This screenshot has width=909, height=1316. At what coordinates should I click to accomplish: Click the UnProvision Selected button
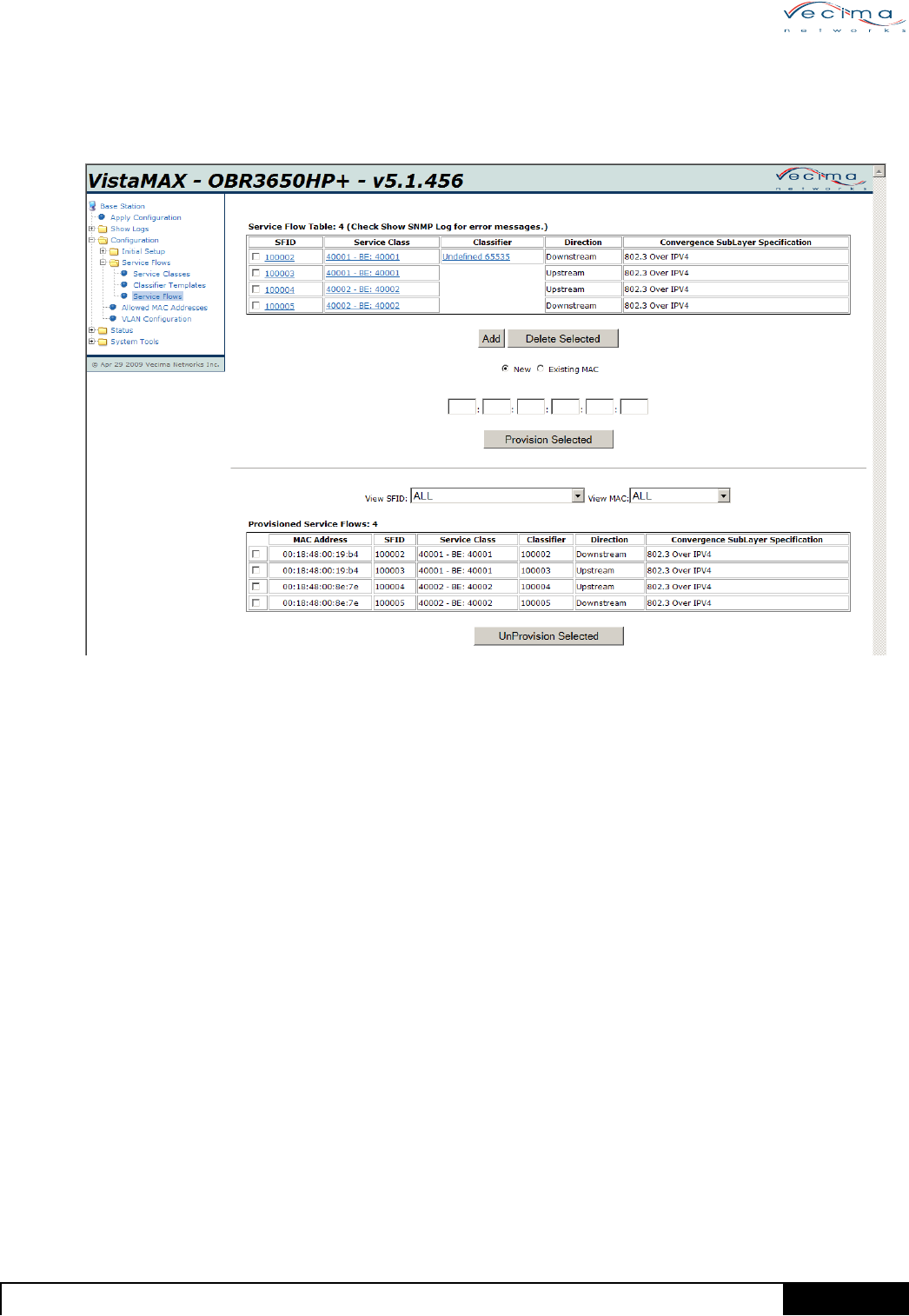548,636
